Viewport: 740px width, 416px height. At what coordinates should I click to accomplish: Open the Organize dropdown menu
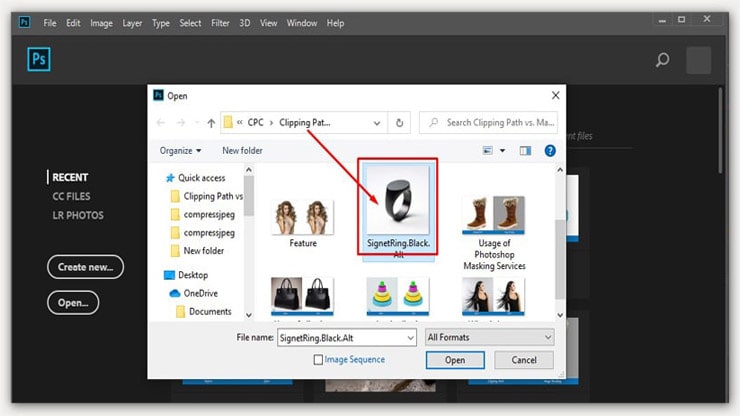180,151
